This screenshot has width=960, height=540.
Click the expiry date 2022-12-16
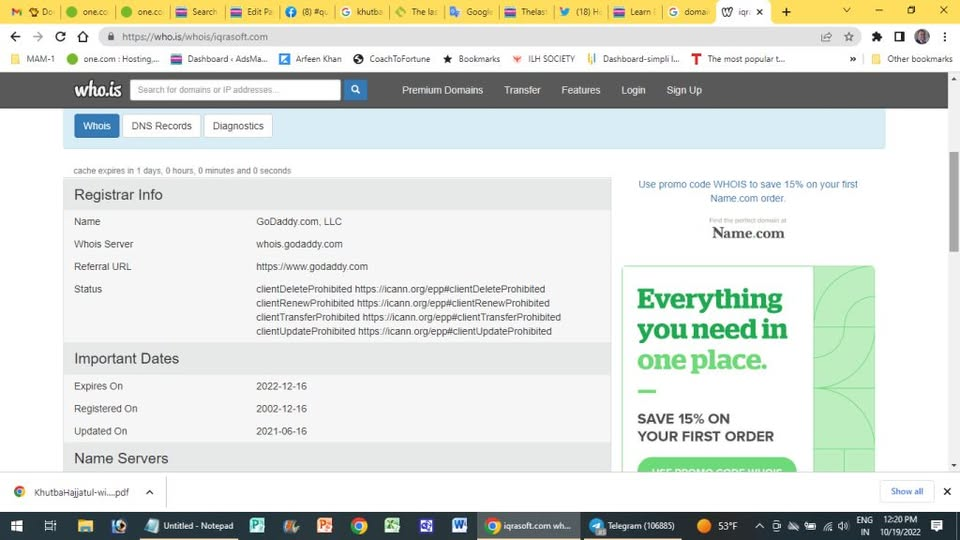click(282, 386)
